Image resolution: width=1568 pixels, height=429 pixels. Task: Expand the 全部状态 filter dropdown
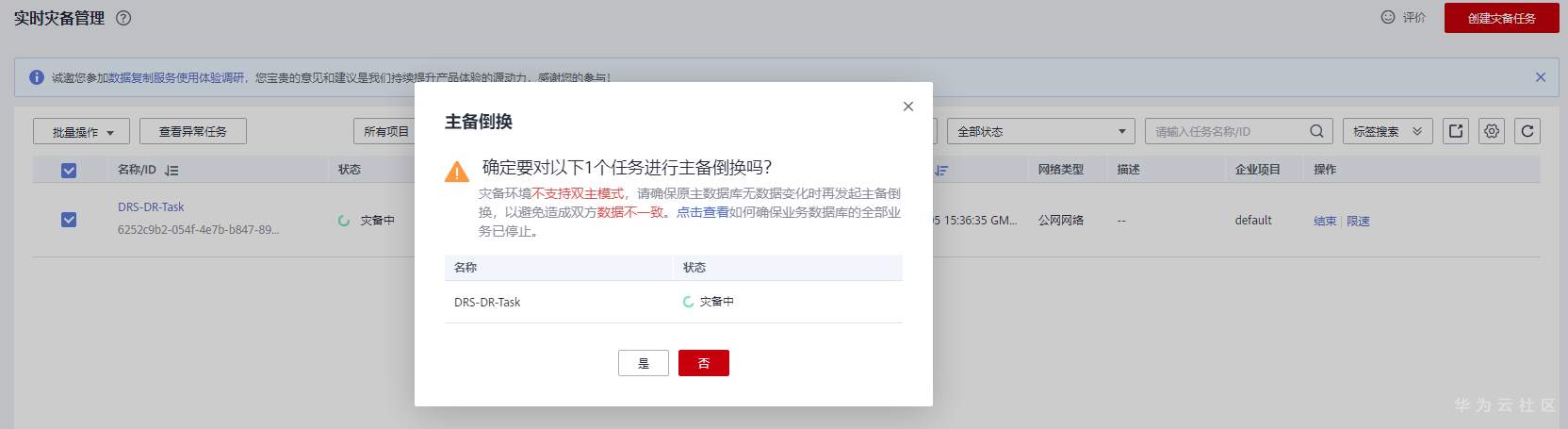point(1040,132)
